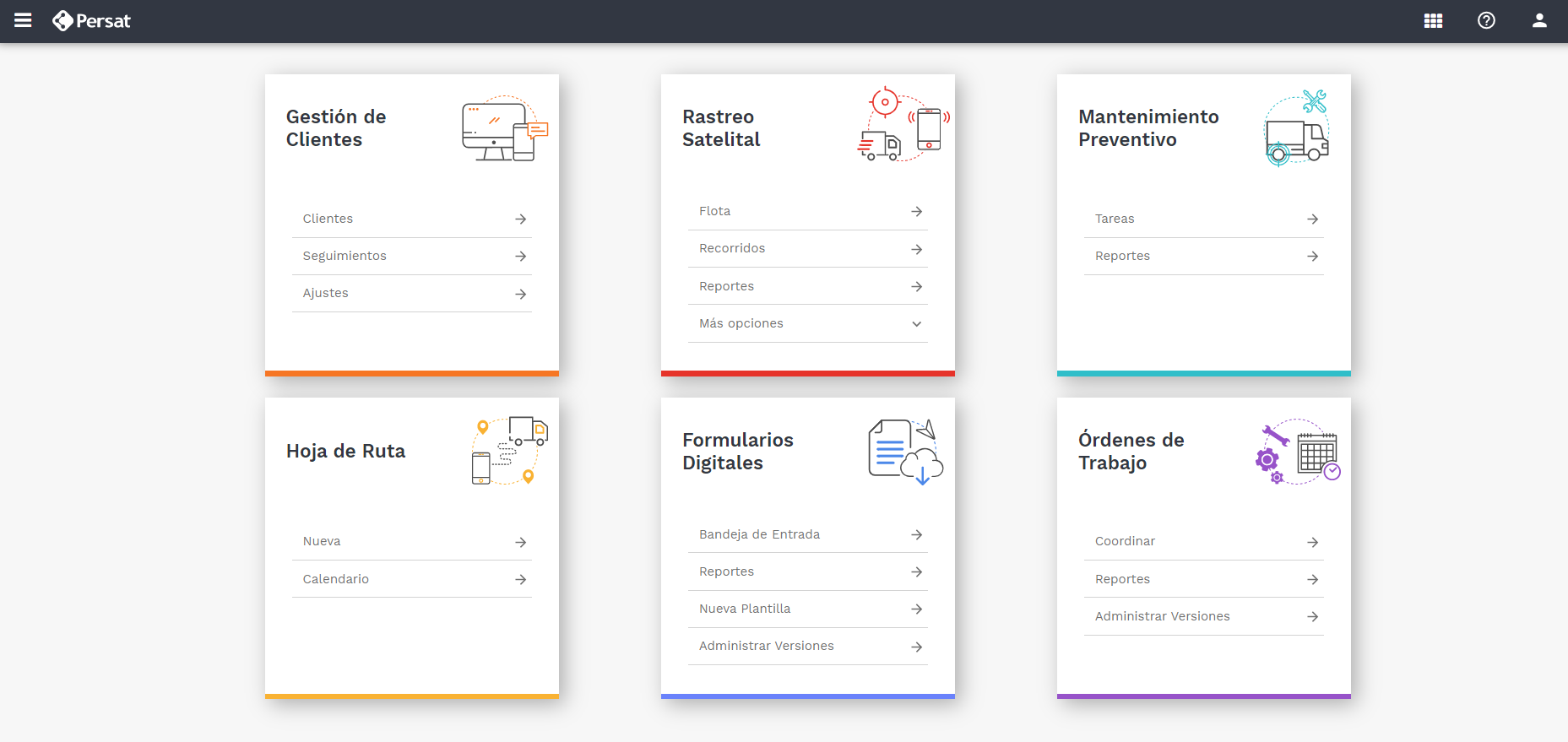Viewport: 1568px width, 742px height.
Task: Click the arrow next to Nueva Plantilla
Action: click(x=917, y=609)
